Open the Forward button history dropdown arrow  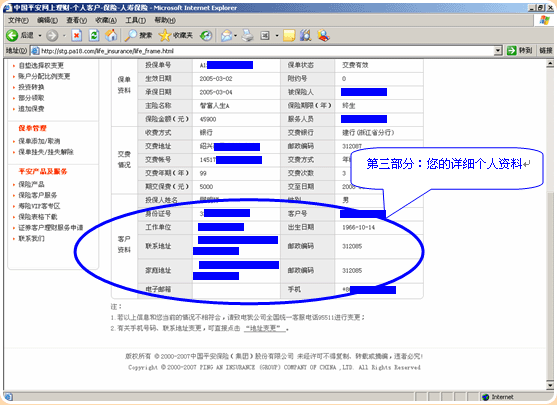(64, 36)
